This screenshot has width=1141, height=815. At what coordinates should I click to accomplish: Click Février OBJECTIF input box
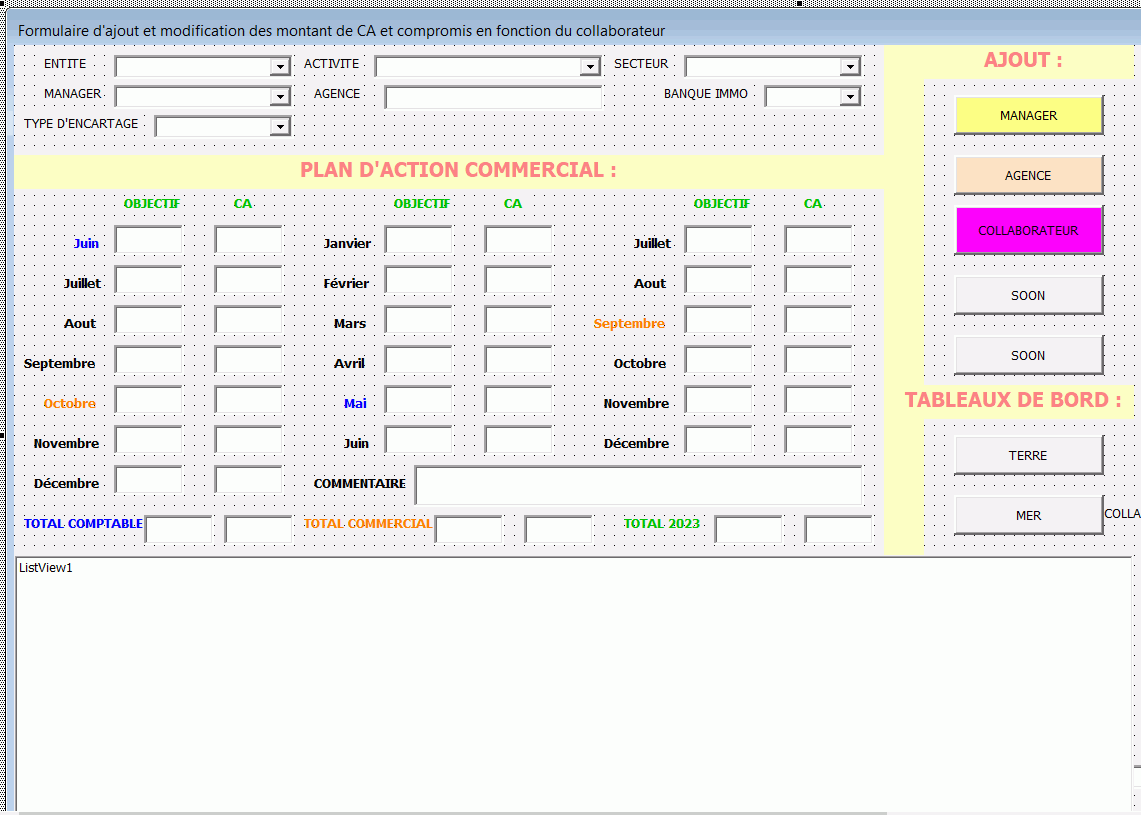click(418, 280)
